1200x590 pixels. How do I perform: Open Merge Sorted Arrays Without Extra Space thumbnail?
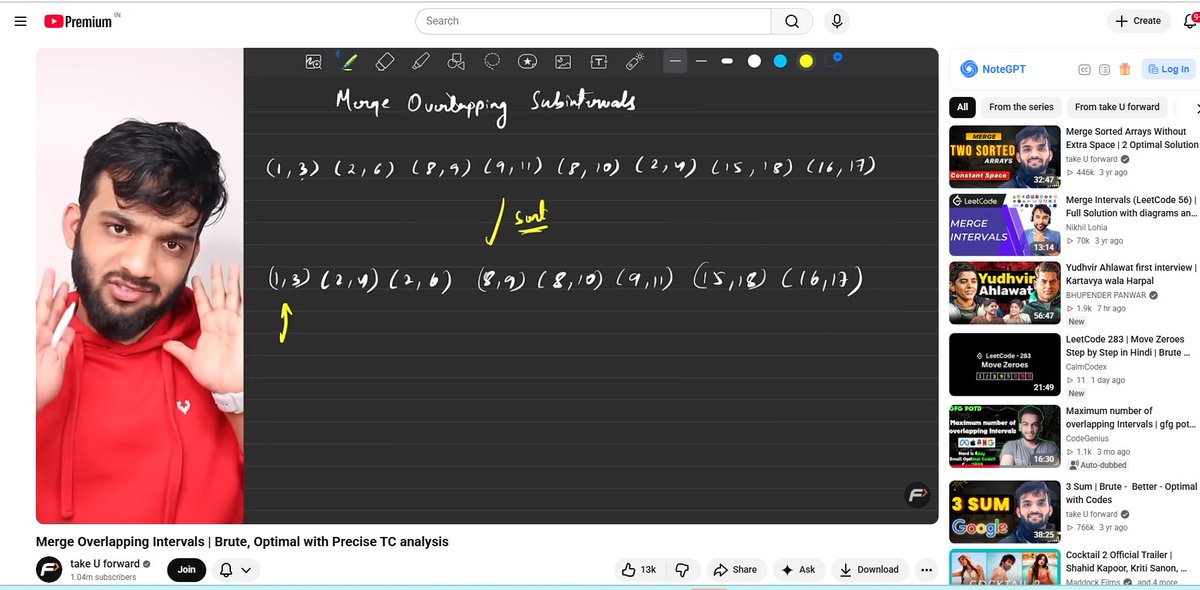[x=1005, y=156]
